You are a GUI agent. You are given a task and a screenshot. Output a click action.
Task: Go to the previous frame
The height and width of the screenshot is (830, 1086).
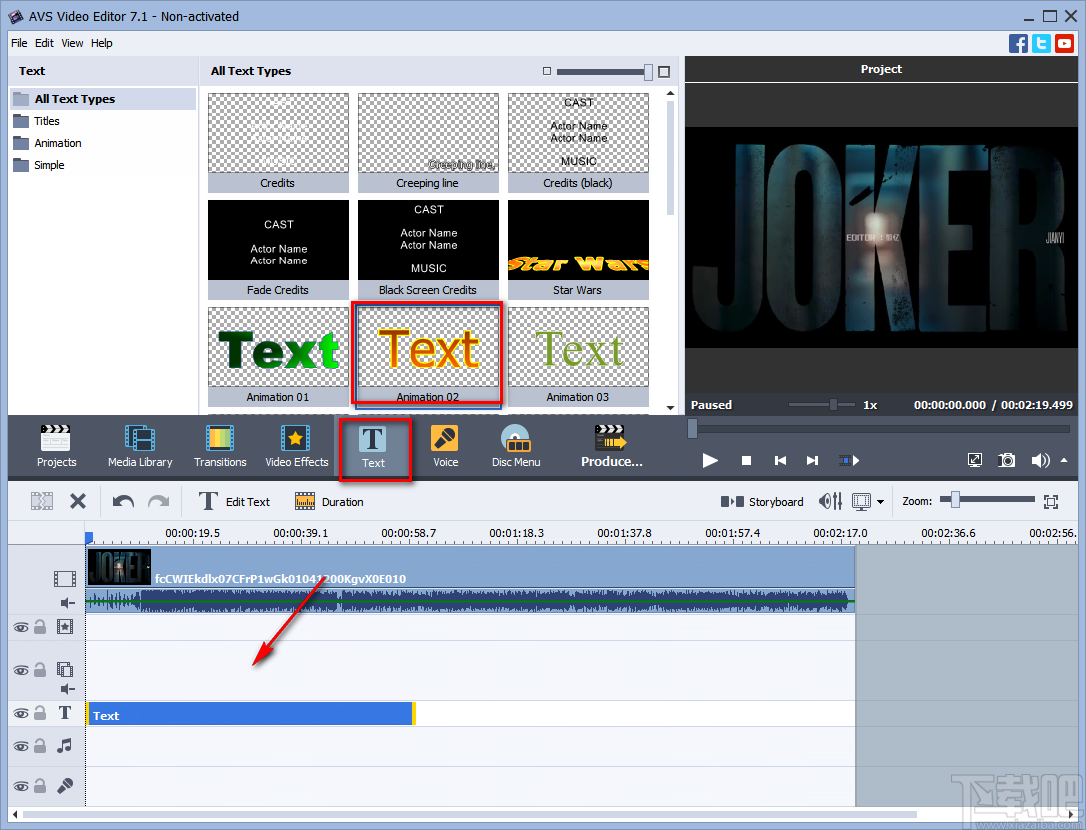coord(780,460)
